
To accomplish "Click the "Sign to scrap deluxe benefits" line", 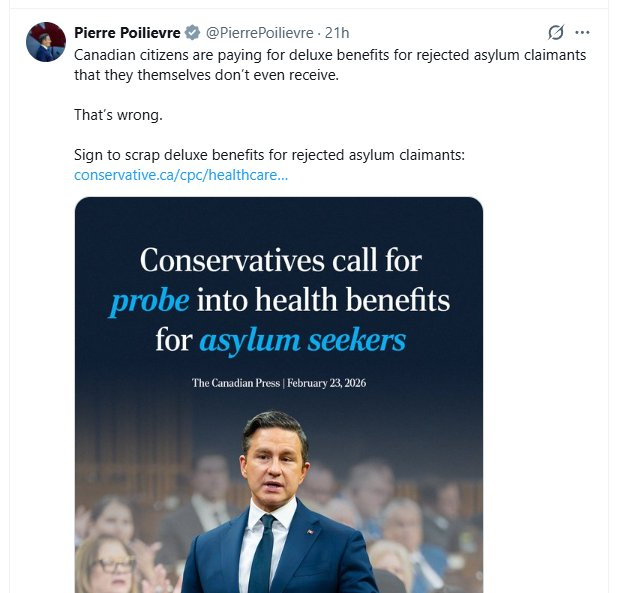I will pos(270,155).
